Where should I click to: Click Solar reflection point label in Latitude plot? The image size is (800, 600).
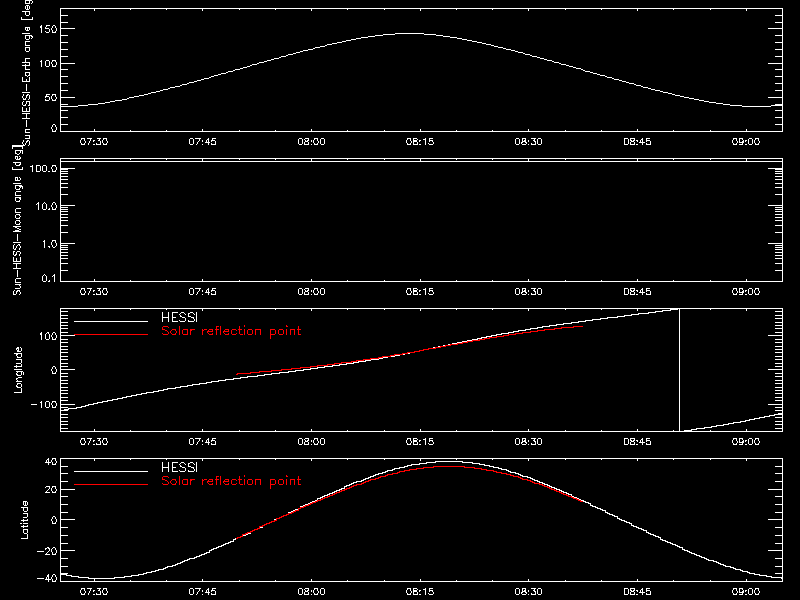[x=231, y=481]
